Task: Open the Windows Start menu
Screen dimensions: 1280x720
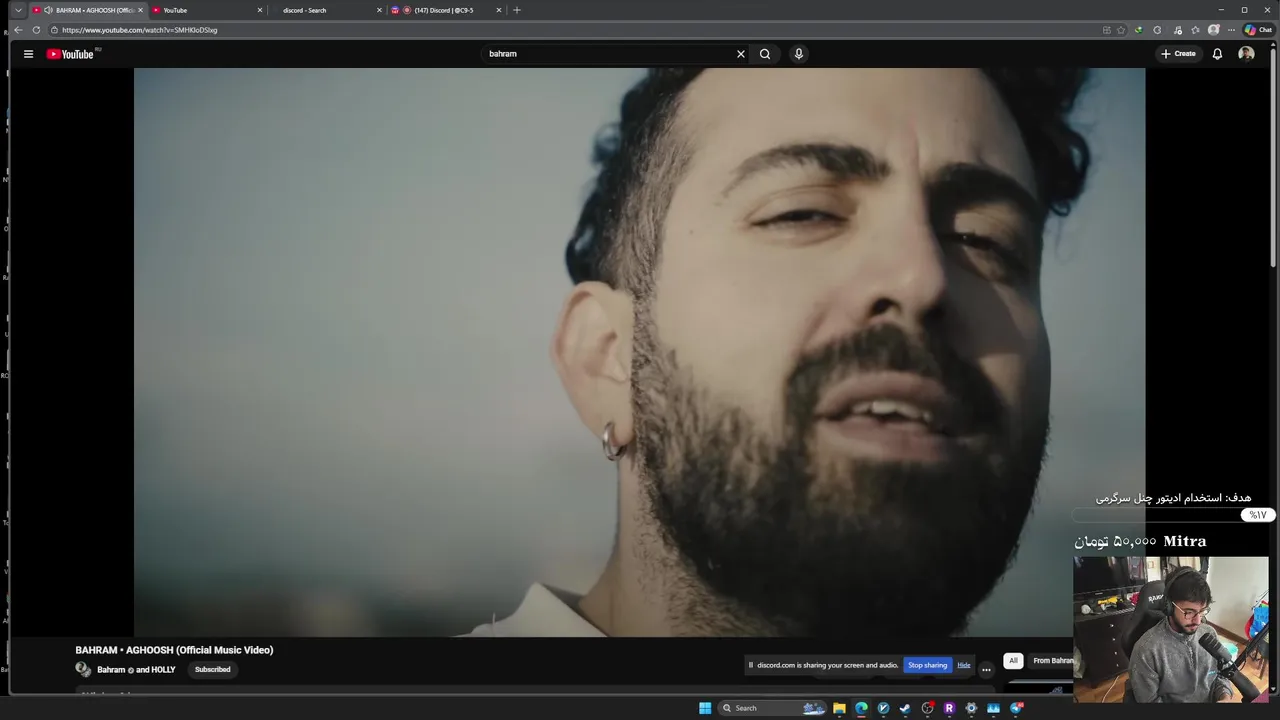Action: [705, 708]
